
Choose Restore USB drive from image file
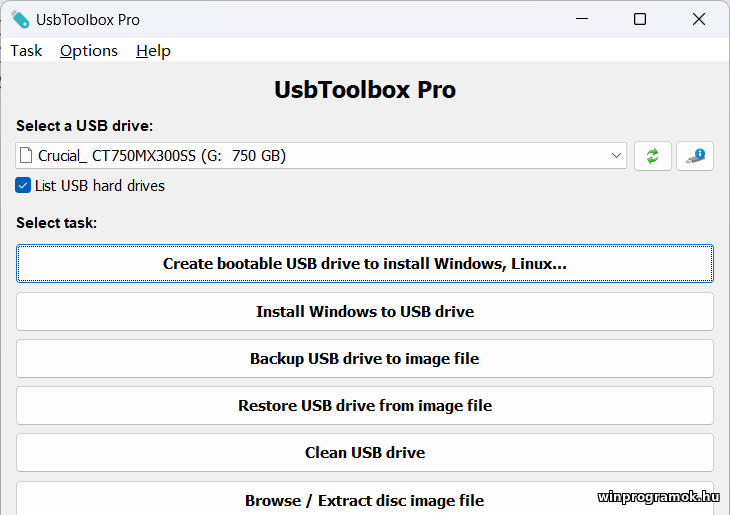click(x=365, y=406)
